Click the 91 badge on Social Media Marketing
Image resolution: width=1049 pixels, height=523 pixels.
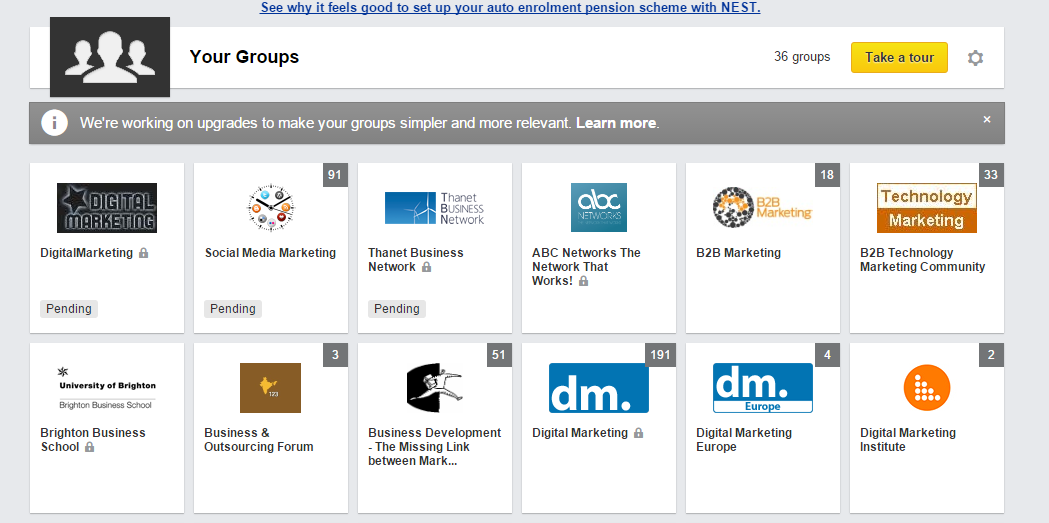coord(335,175)
